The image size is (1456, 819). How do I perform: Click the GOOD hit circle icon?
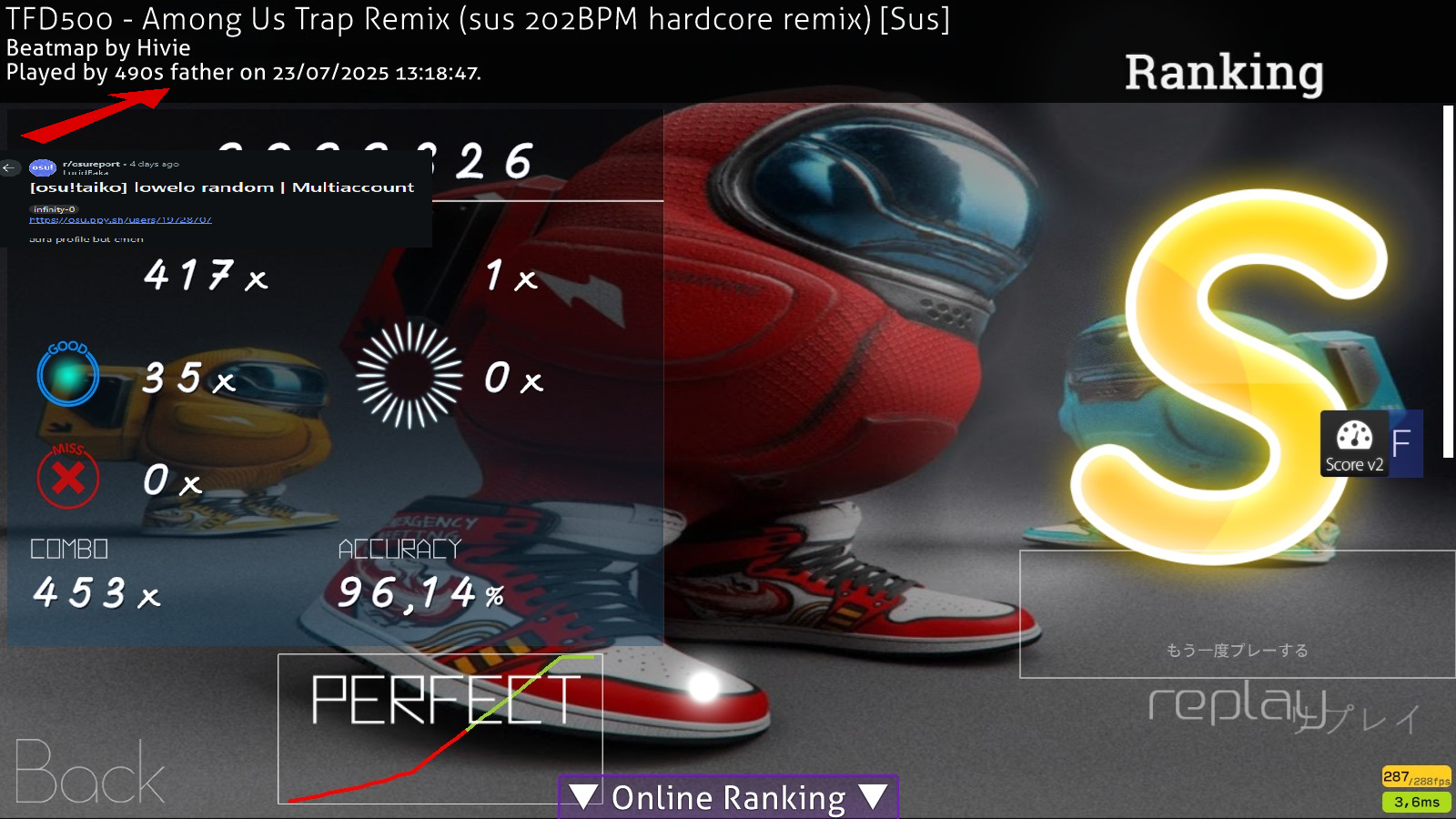click(68, 373)
